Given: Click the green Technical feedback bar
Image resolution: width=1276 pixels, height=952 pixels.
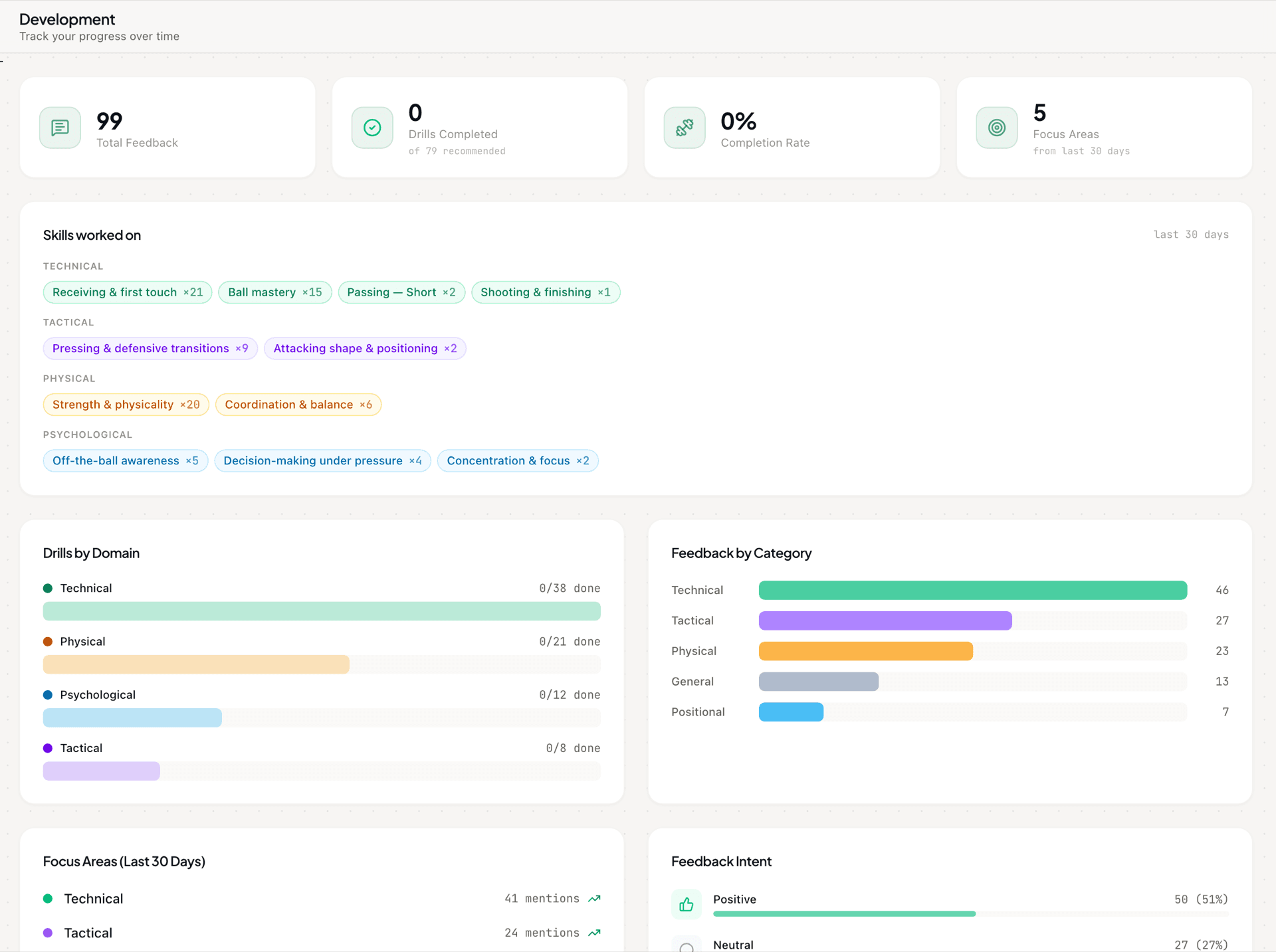Looking at the screenshot, I should tap(973, 590).
